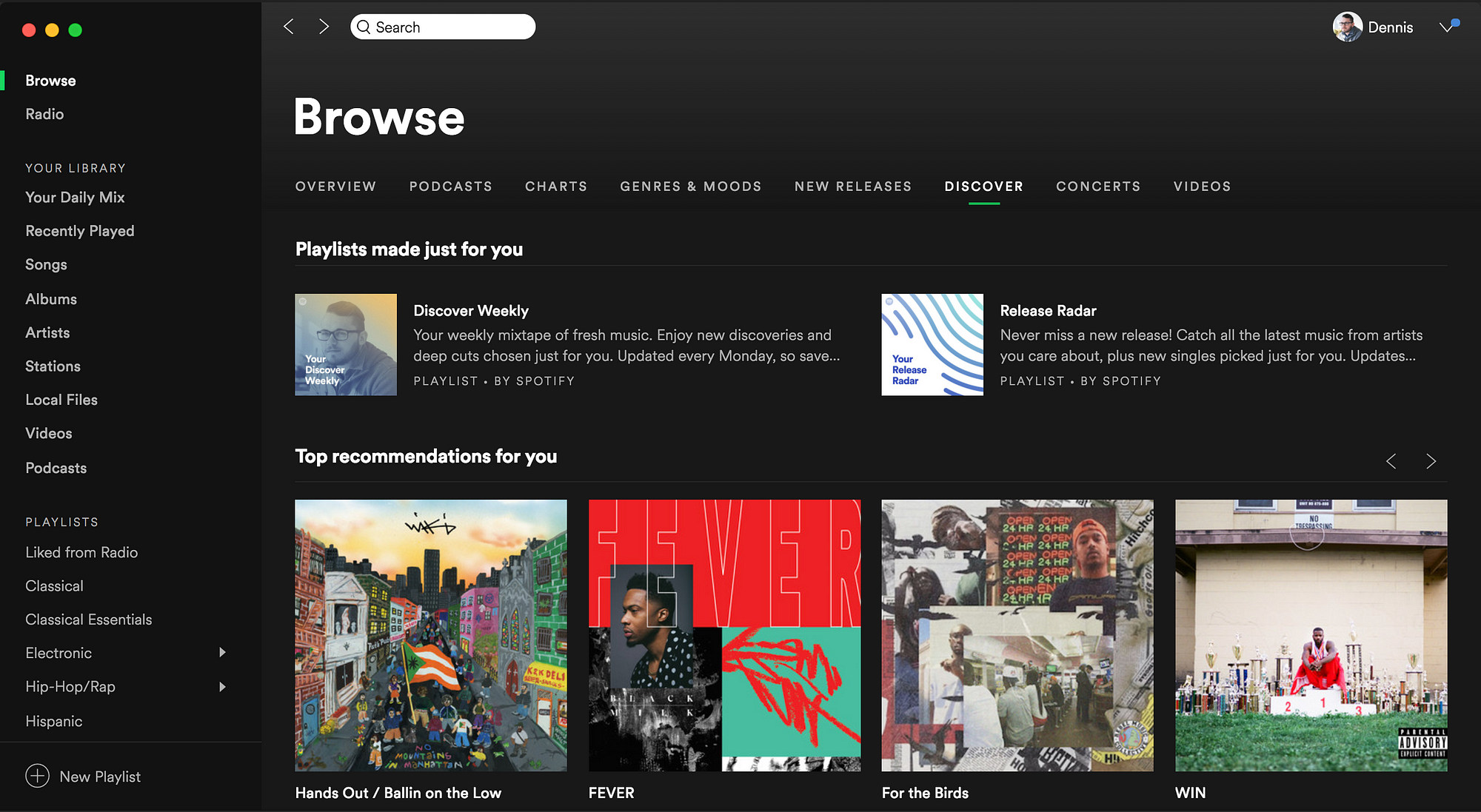Switch to the Podcasts tab
Viewport: 1481px width, 812px height.
[x=451, y=187]
